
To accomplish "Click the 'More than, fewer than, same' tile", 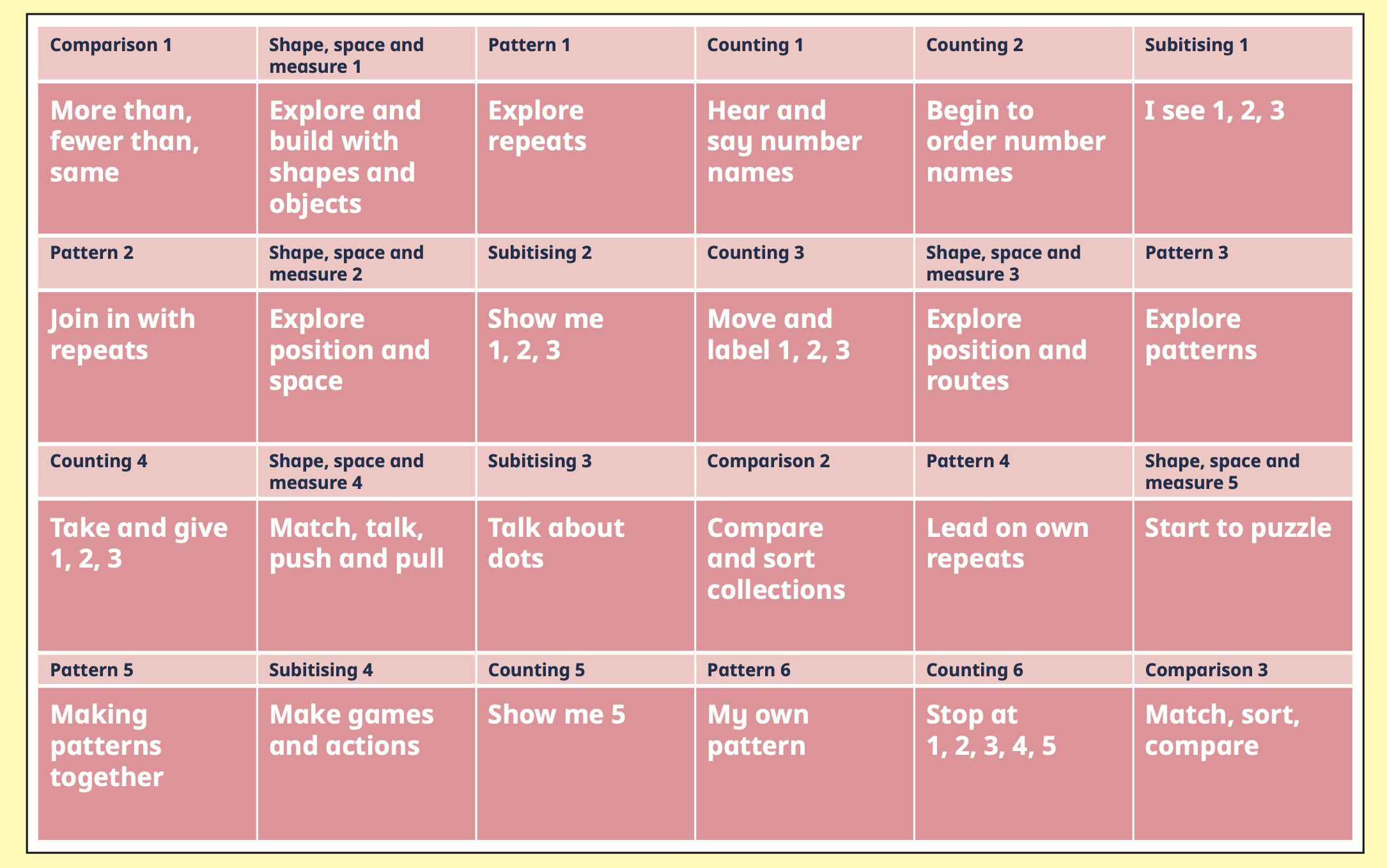I will 147,157.
